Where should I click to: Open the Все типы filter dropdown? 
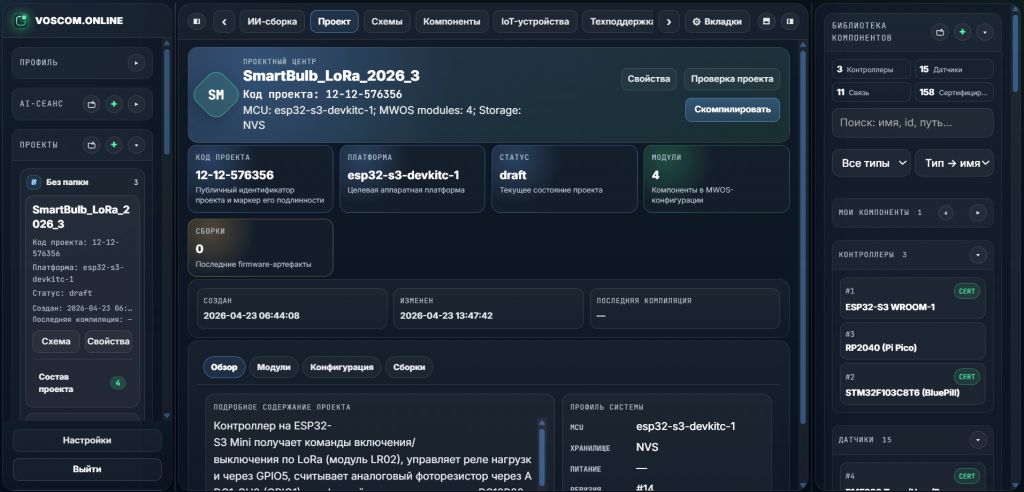(871, 163)
